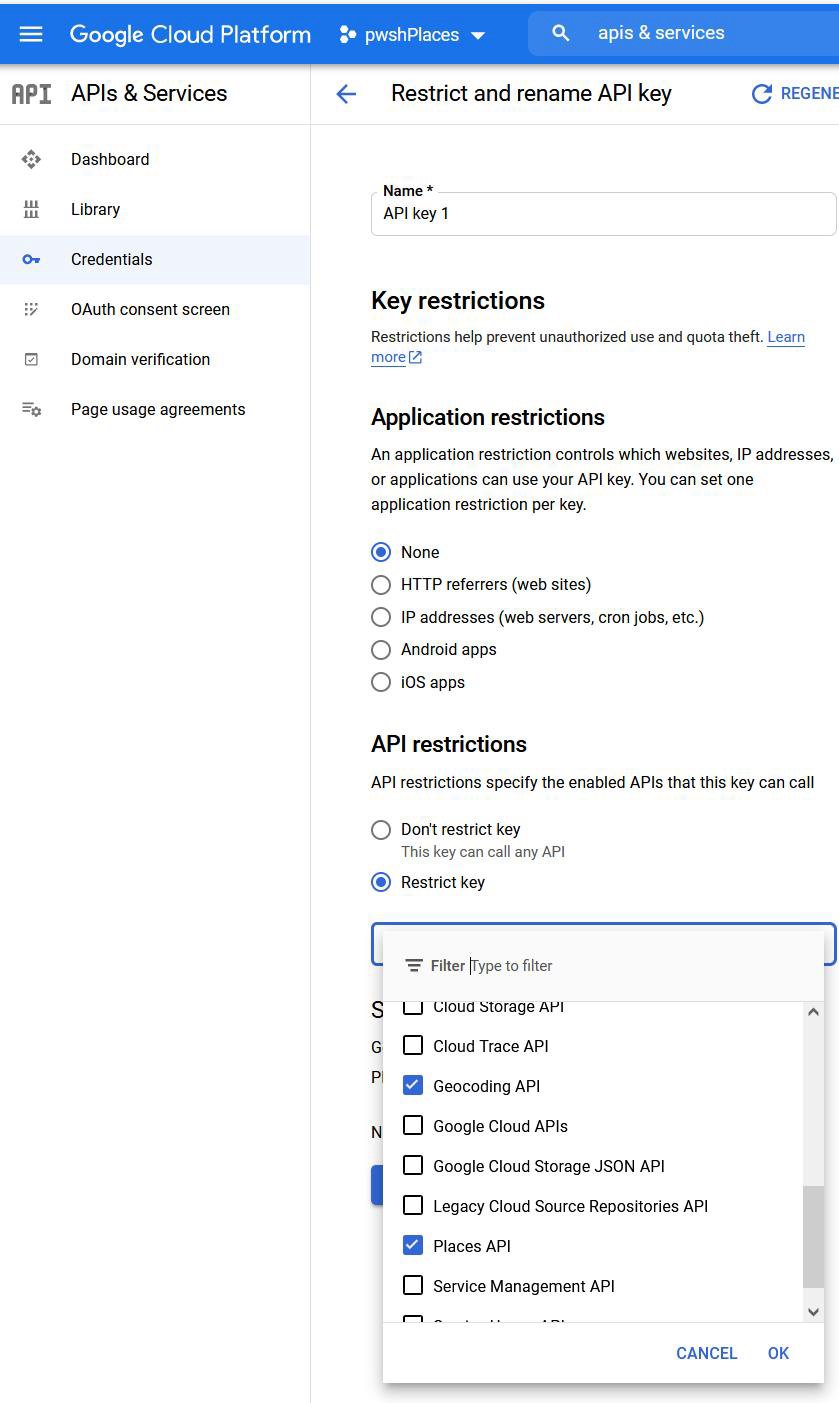Click the API list scrollbar up arrow

click(813, 1012)
